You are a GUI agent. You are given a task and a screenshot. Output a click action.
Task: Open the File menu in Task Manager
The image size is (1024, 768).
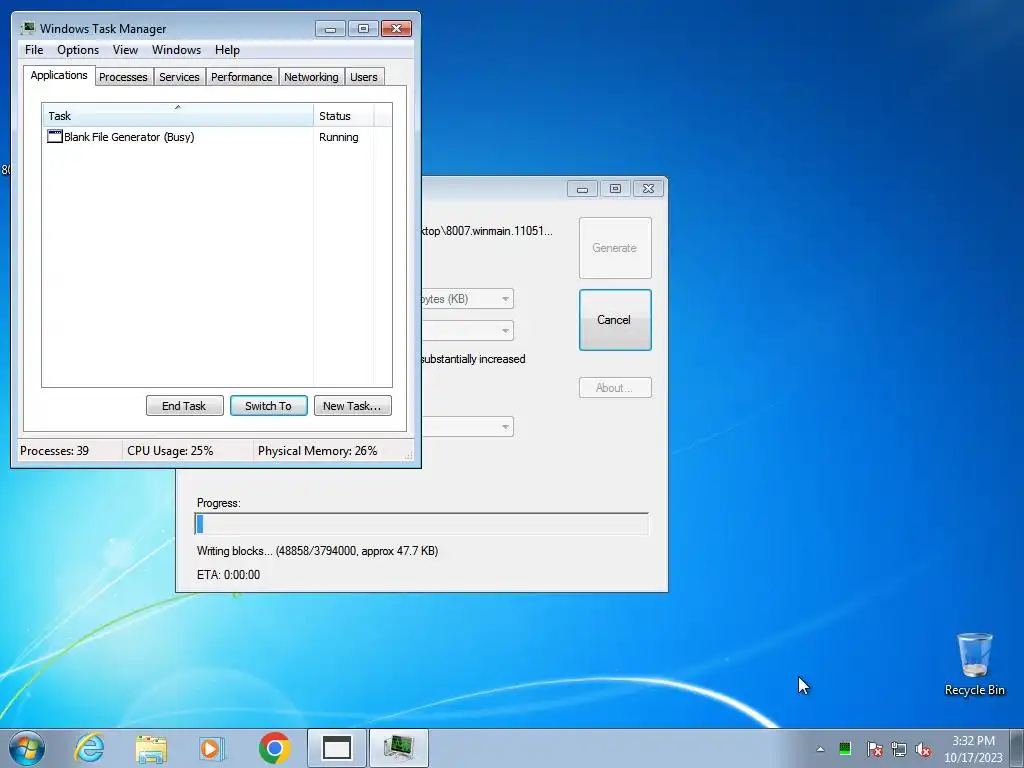(x=34, y=50)
